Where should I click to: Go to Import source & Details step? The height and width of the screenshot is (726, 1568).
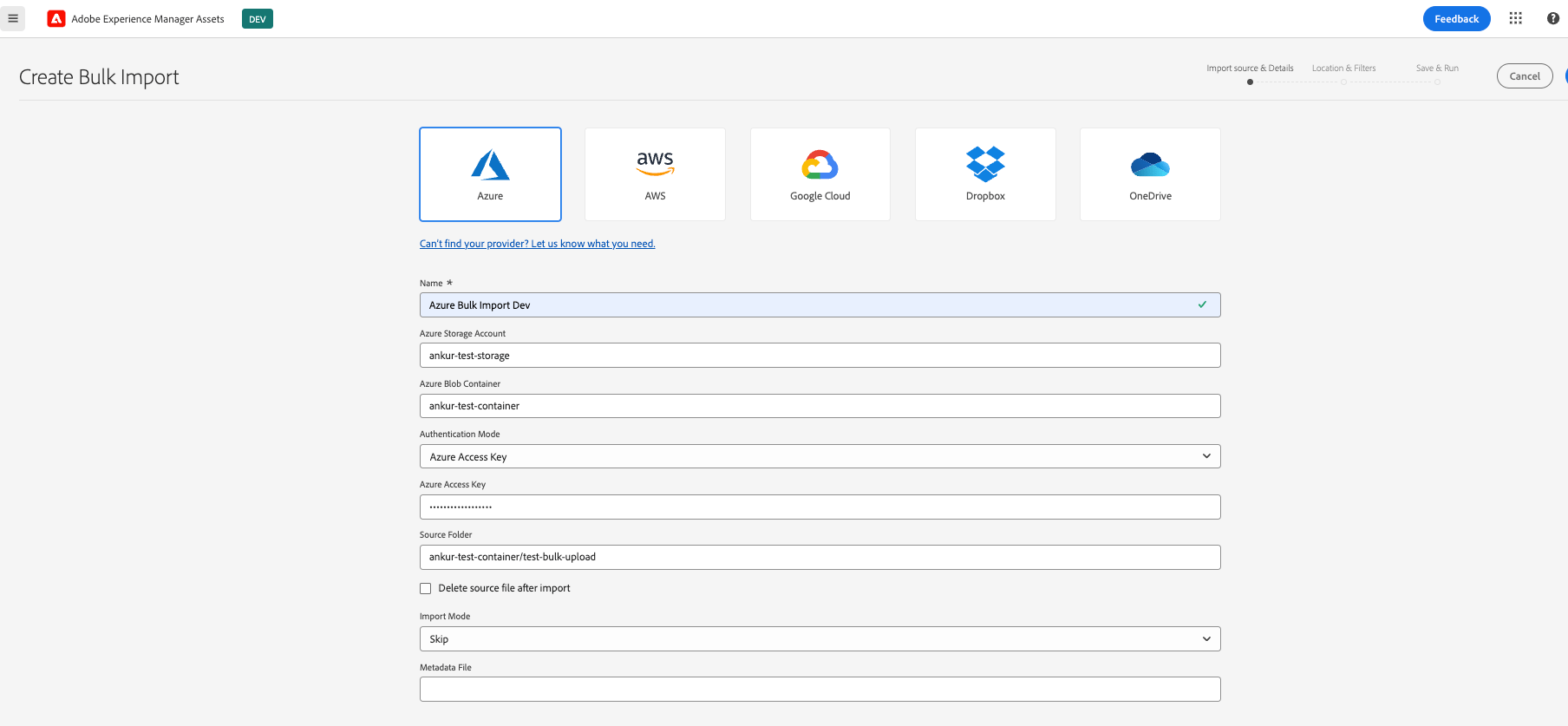point(1250,69)
